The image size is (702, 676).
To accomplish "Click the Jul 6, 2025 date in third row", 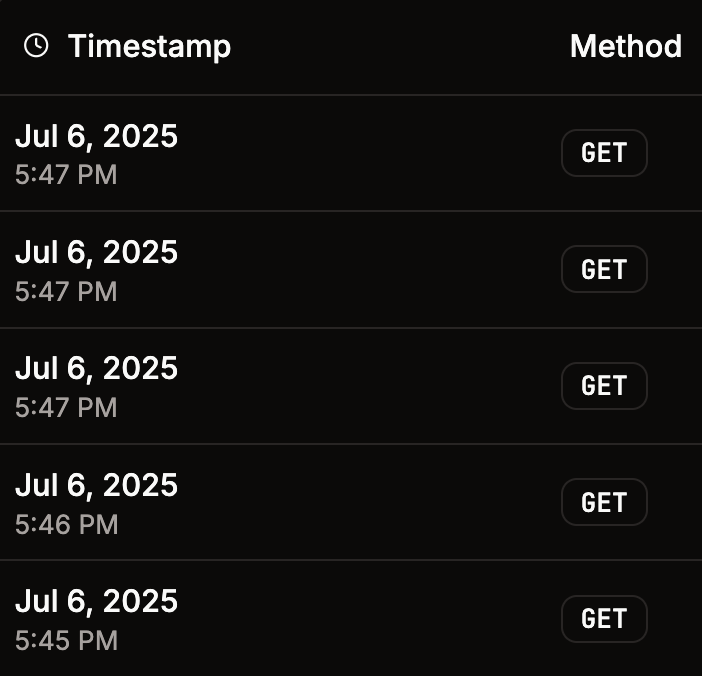I will tap(96, 368).
